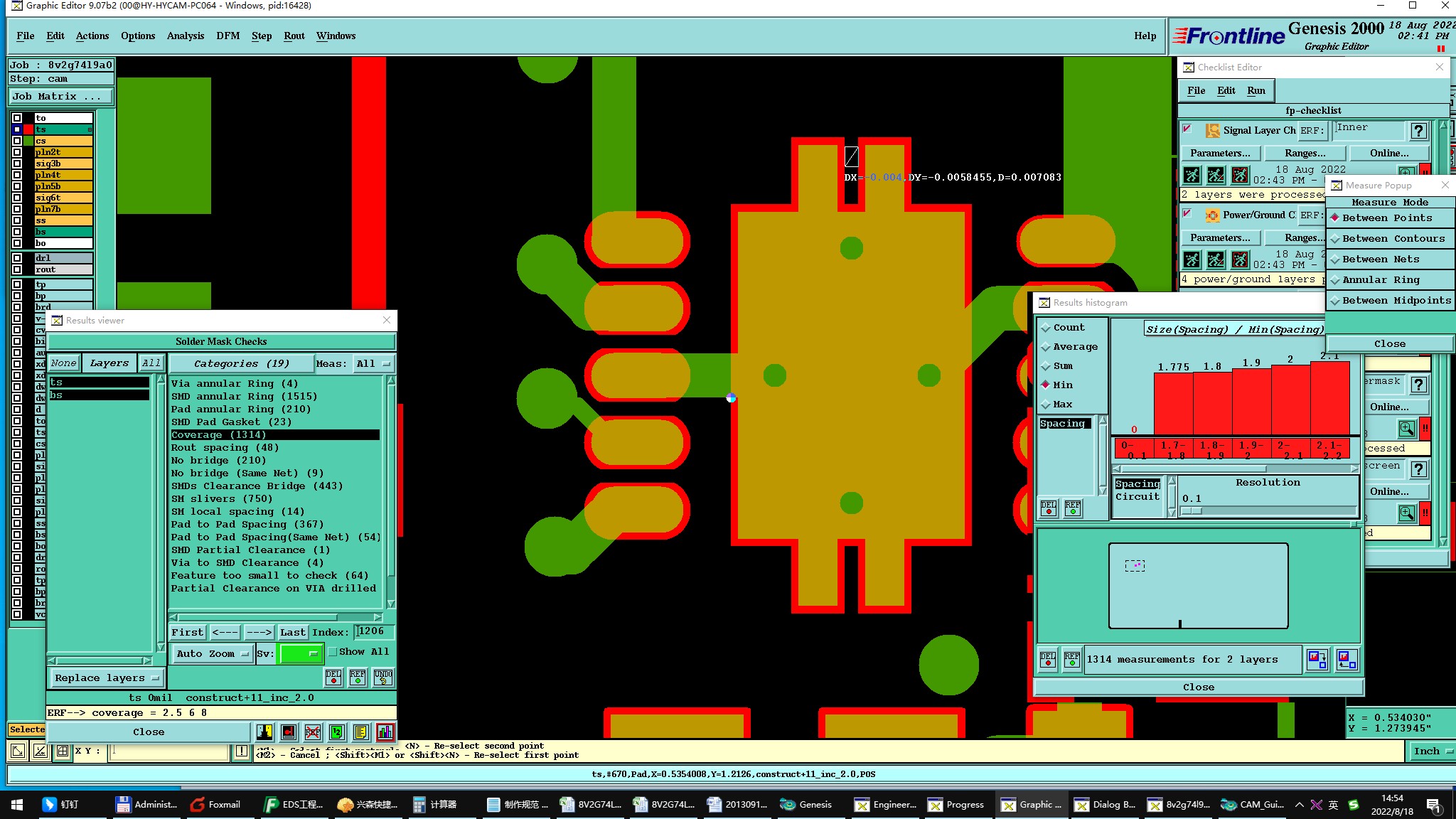Click histogram icon in Results viewer

pyautogui.click(x=385, y=732)
